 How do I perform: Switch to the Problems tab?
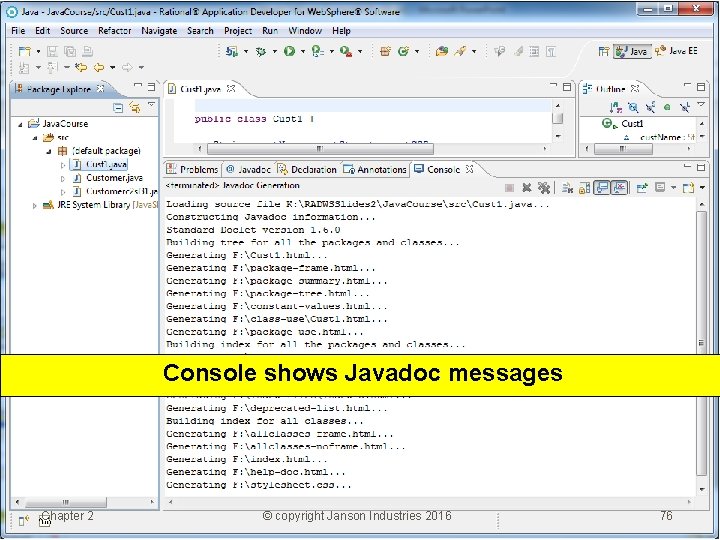[x=193, y=169]
